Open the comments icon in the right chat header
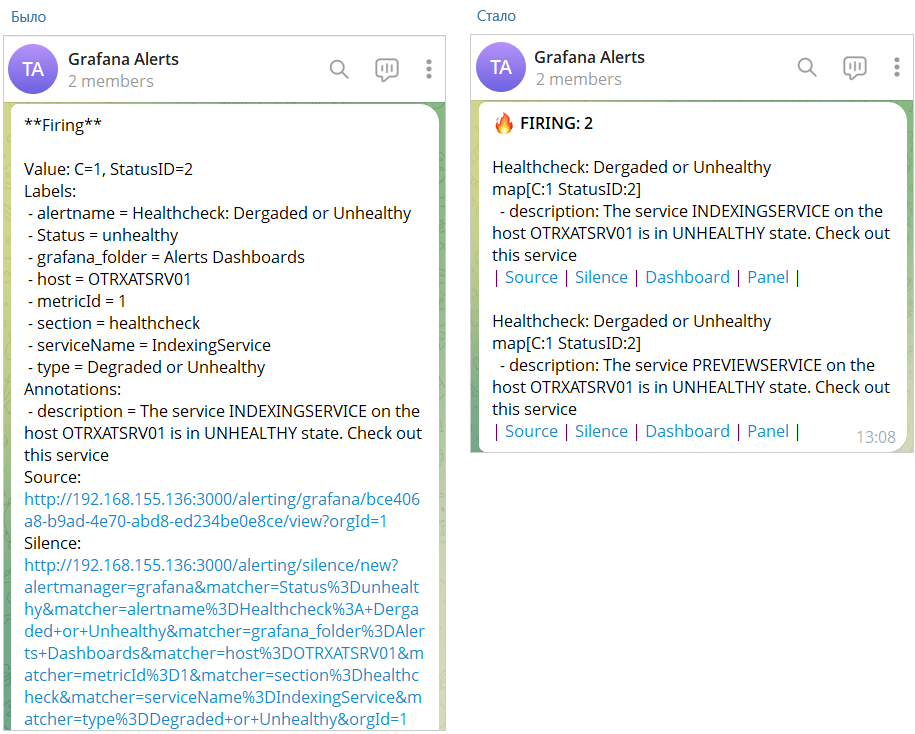 tap(855, 68)
